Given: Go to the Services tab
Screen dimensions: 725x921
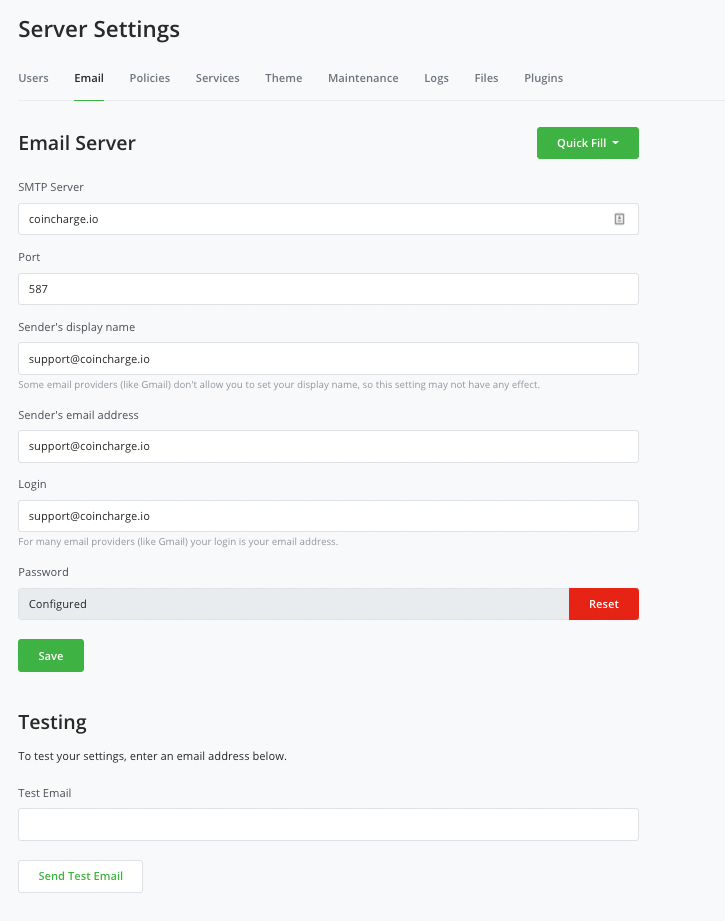Looking at the screenshot, I should pos(217,78).
